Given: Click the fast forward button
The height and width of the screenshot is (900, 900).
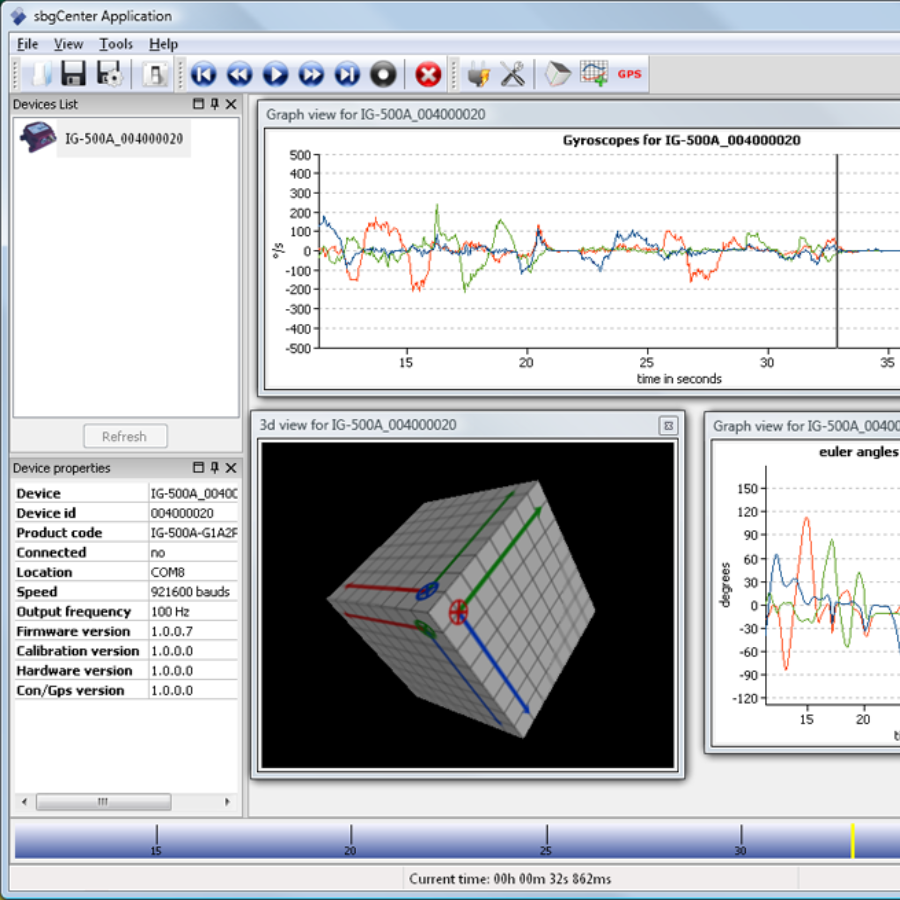Looking at the screenshot, I should 311,74.
